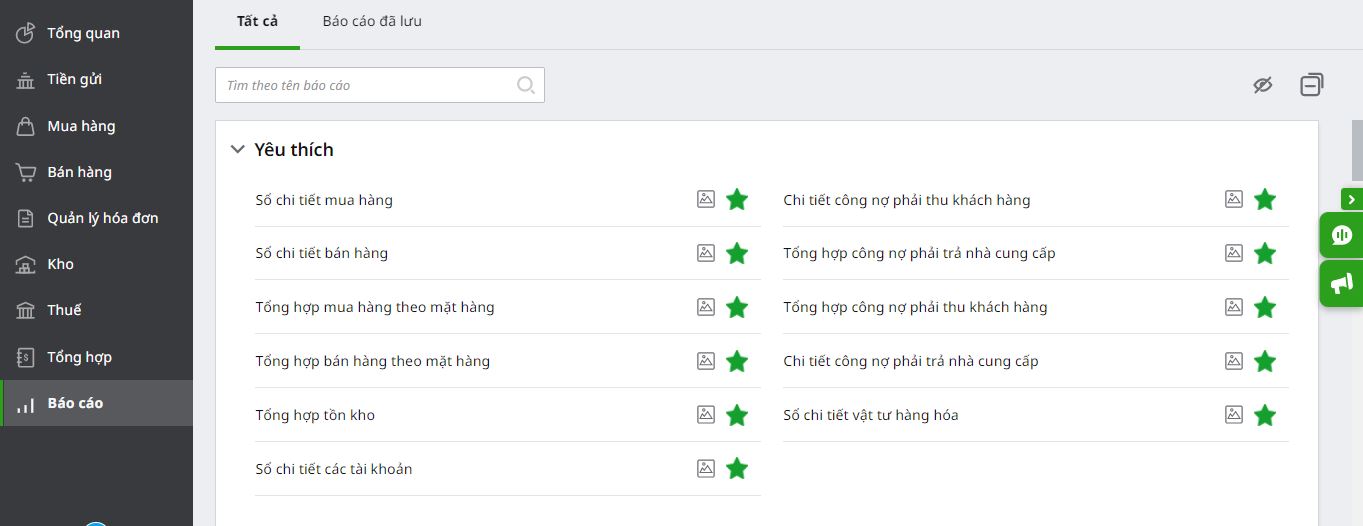Screen dimensions: 1363x526
Task: Click the report name search field
Action: [380, 85]
